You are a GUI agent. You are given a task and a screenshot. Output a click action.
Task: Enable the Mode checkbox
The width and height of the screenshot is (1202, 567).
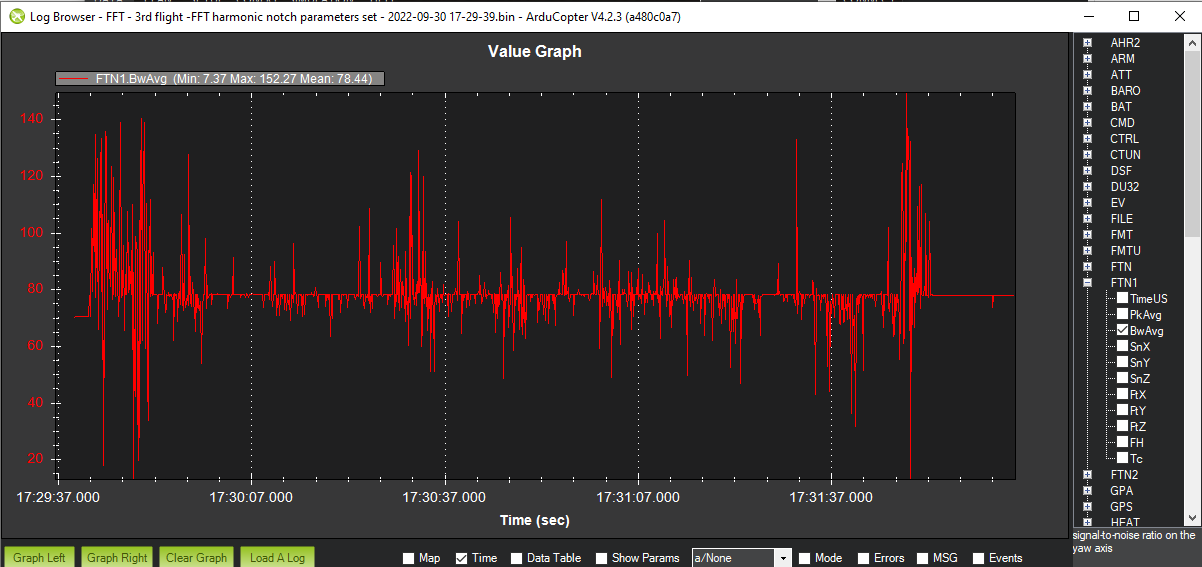[804, 558]
